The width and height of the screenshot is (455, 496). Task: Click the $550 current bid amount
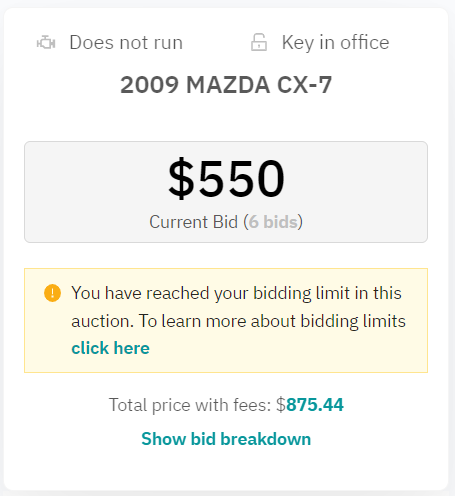coord(226,179)
